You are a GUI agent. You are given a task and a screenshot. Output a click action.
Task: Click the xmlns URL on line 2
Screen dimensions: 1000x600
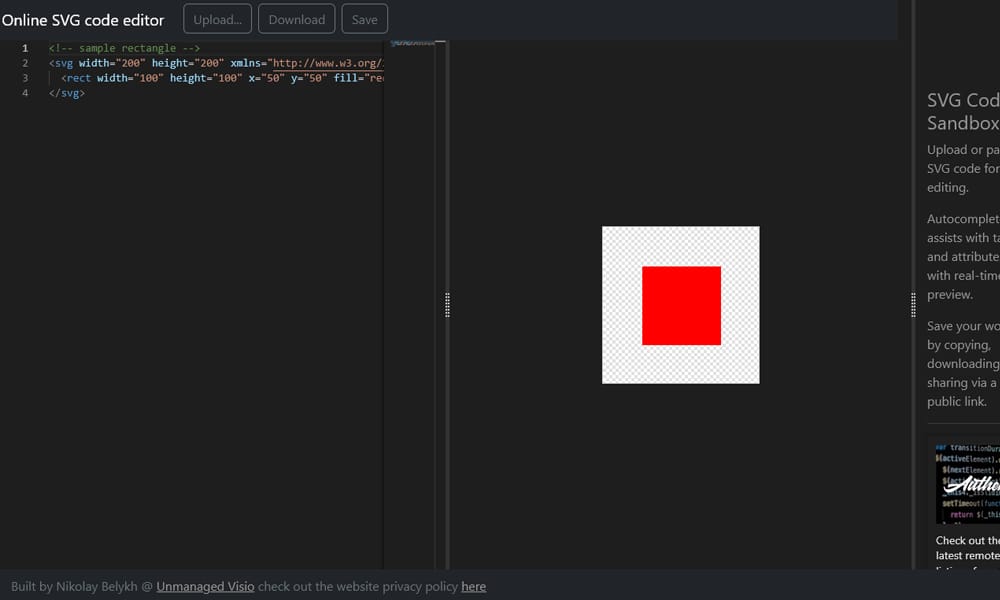[330, 62]
